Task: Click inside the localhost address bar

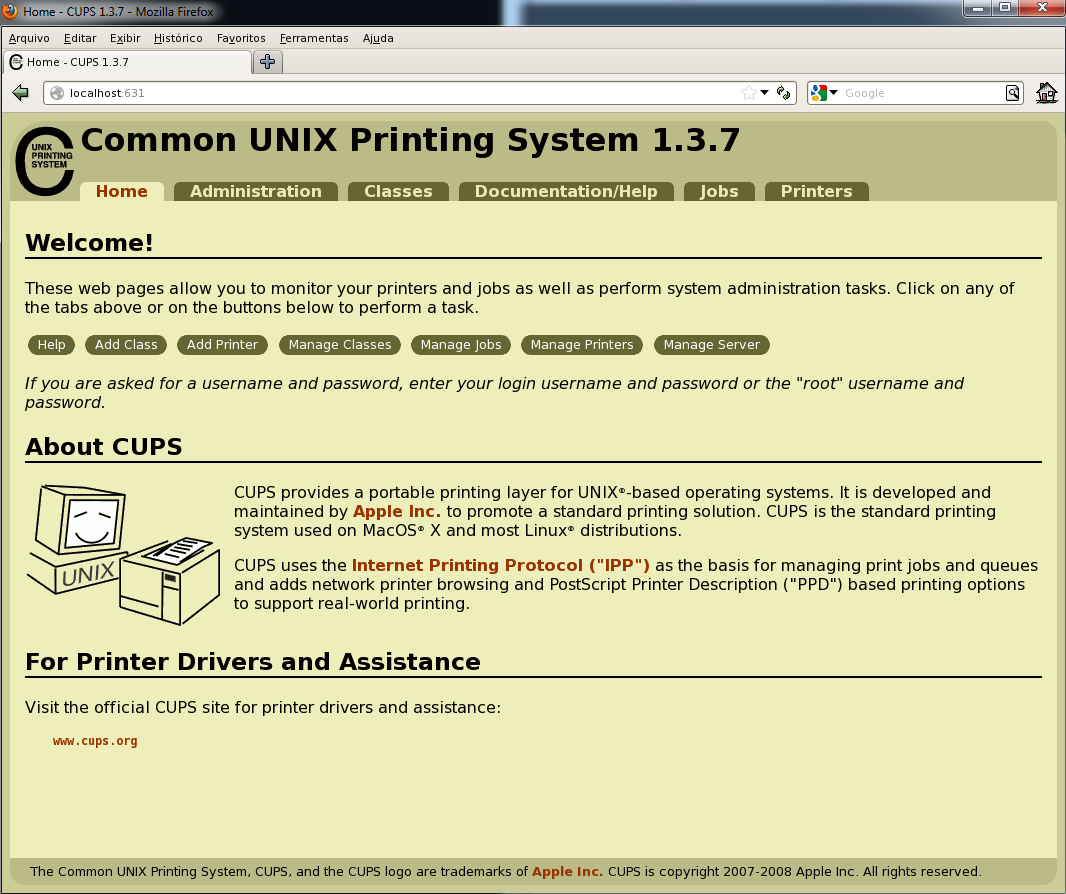Action: coord(300,92)
